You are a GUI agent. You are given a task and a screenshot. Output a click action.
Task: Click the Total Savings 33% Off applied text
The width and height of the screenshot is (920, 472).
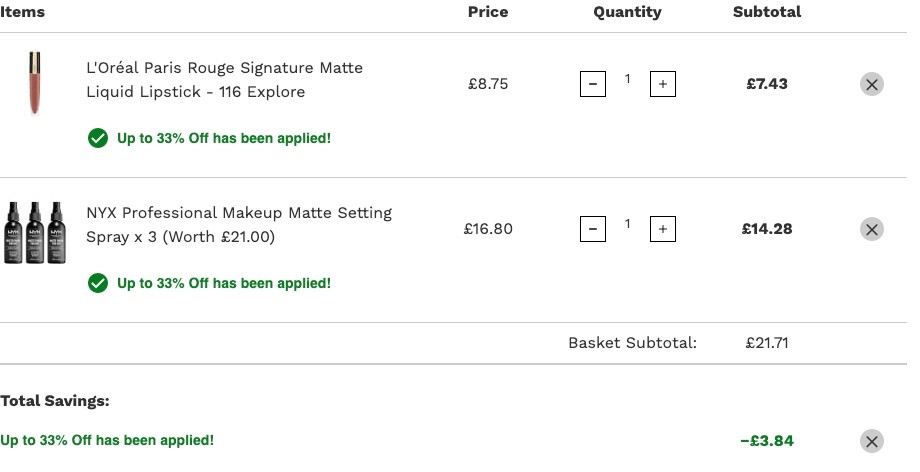tap(107, 440)
